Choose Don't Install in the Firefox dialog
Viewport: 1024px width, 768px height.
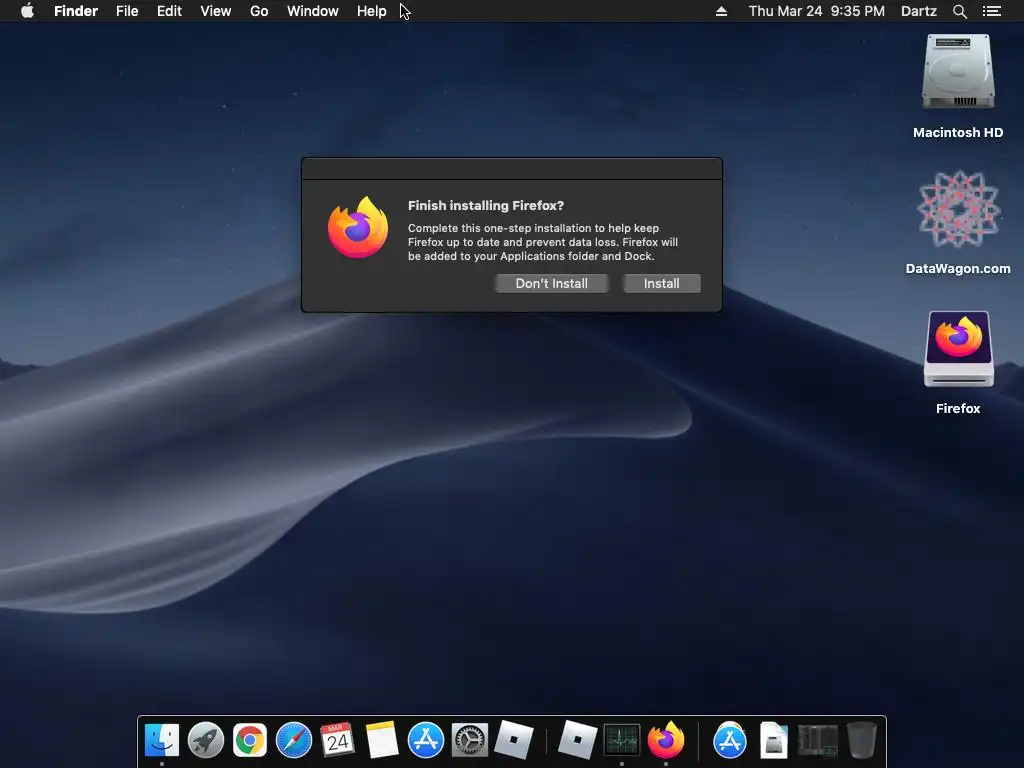pyautogui.click(x=551, y=283)
